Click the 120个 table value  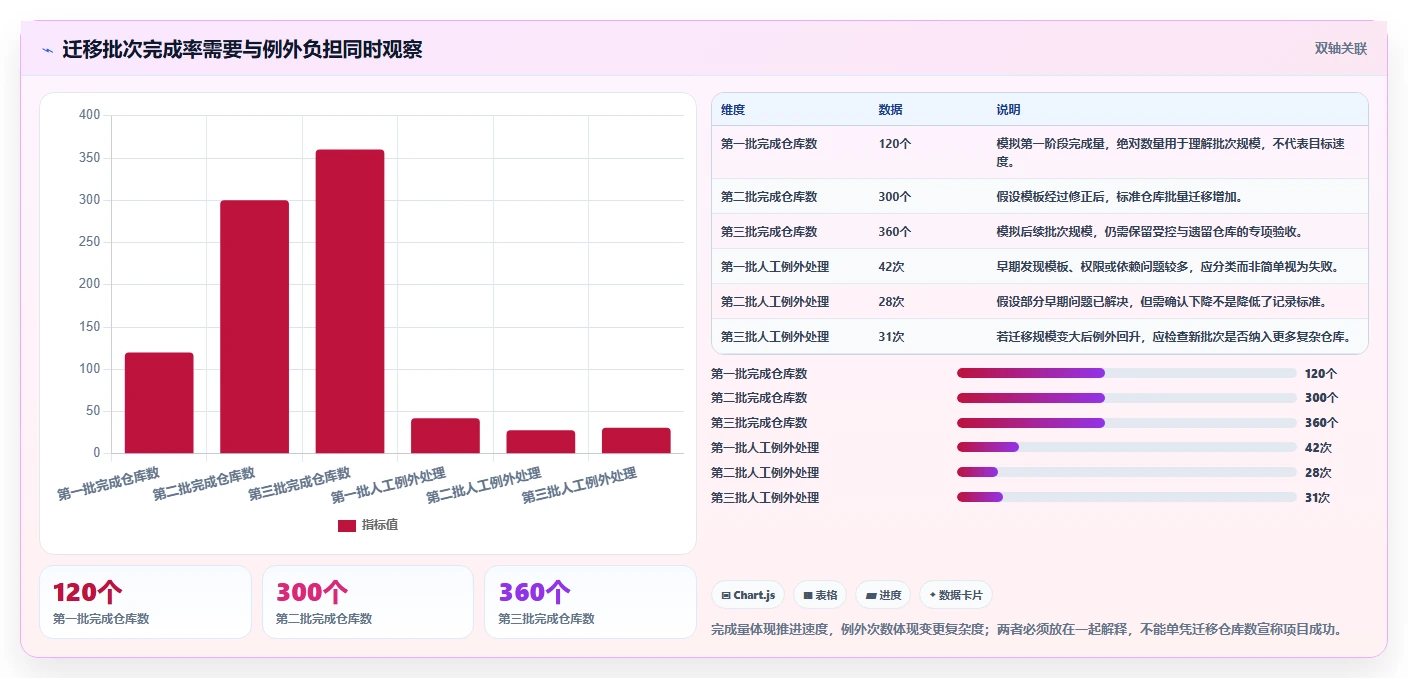[x=895, y=144]
